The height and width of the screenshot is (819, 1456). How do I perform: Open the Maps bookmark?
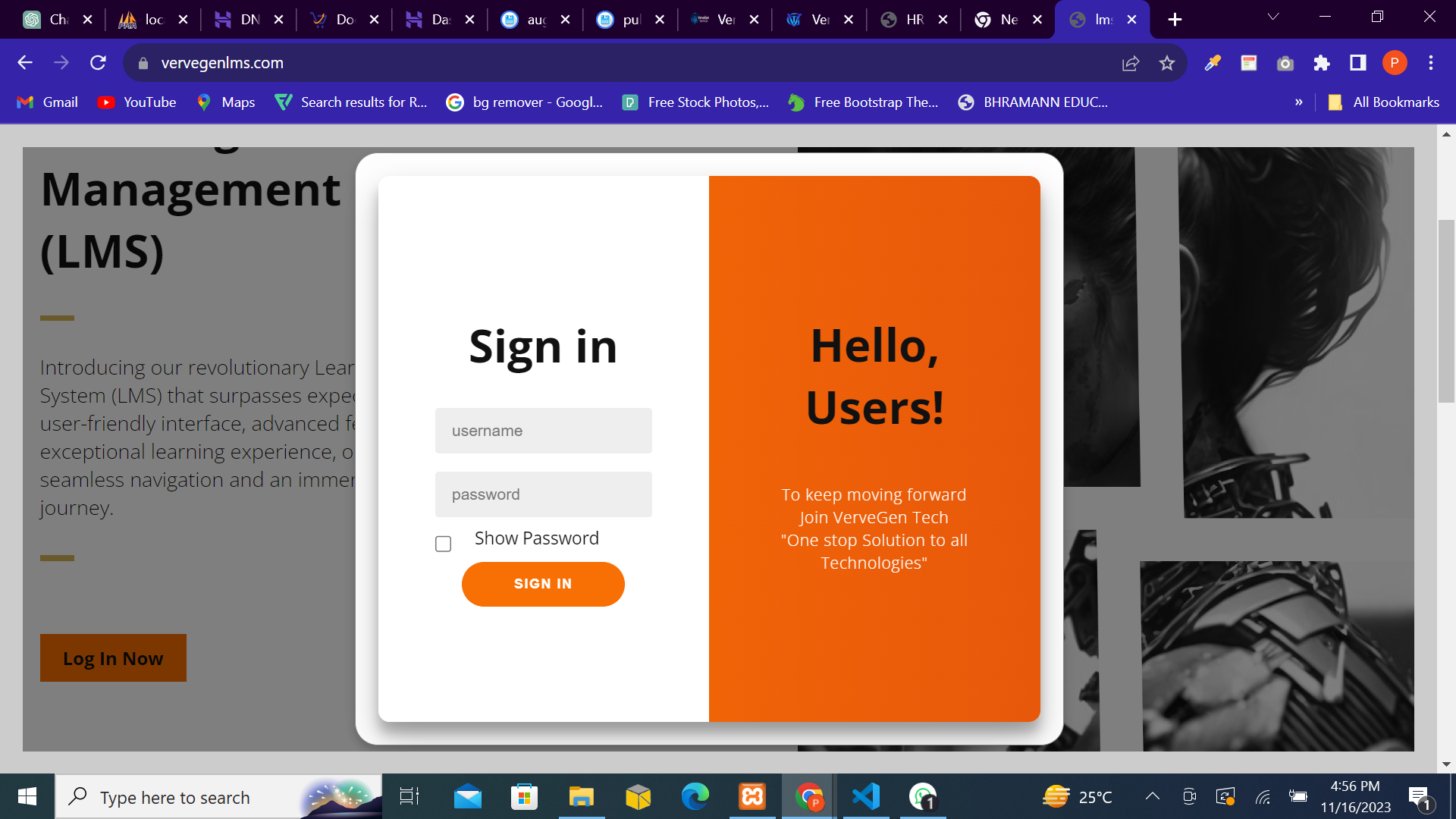pyautogui.click(x=226, y=102)
